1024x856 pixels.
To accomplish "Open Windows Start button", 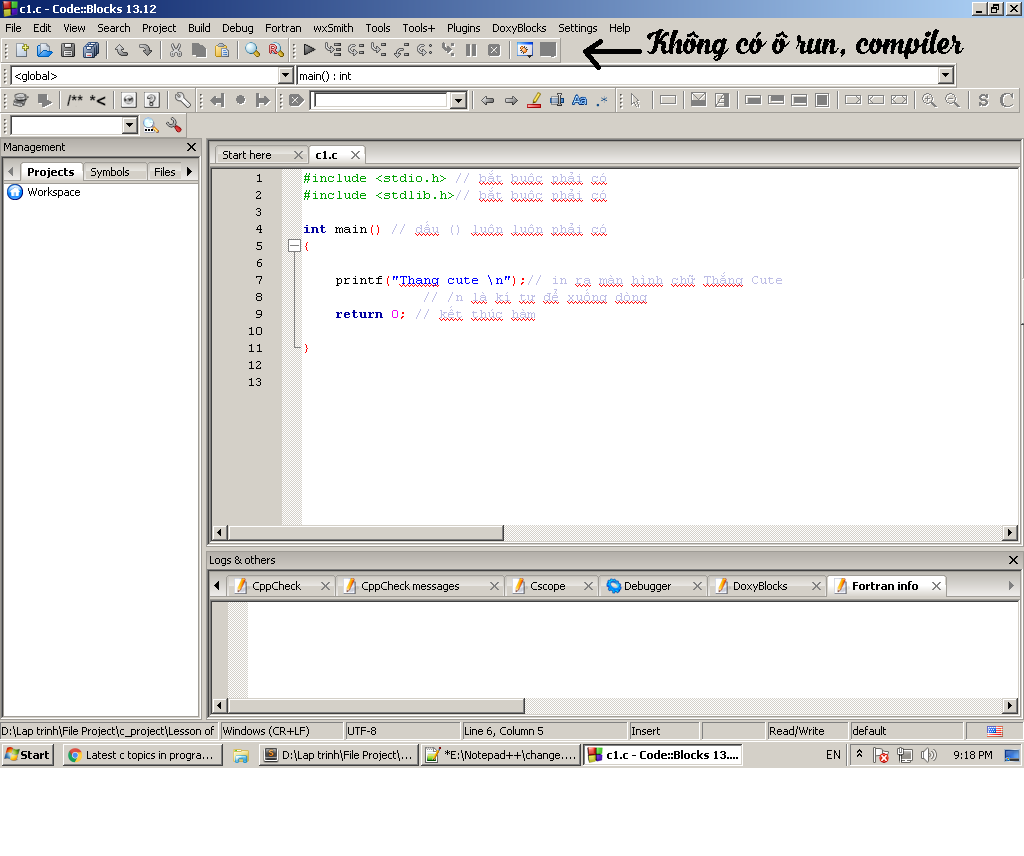I will pyautogui.click(x=27, y=755).
